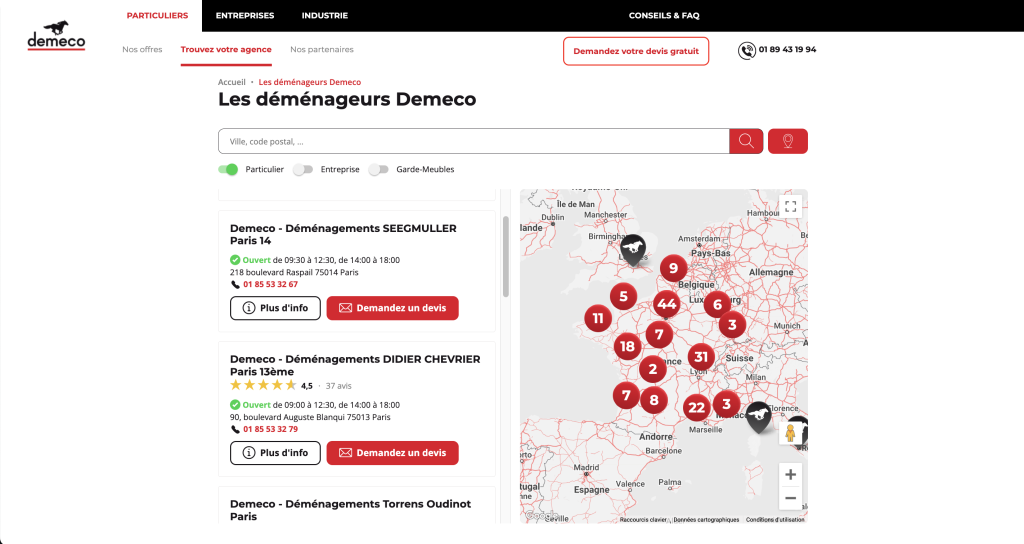The width and height of the screenshot is (1024, 544).
Task: Open the ENTREPRISES top tab
Action: (x=245, y=16)
